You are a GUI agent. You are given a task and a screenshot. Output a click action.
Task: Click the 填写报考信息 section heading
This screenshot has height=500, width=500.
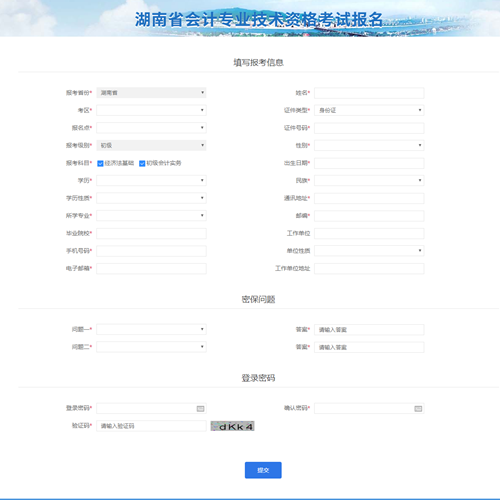point(258,62)
